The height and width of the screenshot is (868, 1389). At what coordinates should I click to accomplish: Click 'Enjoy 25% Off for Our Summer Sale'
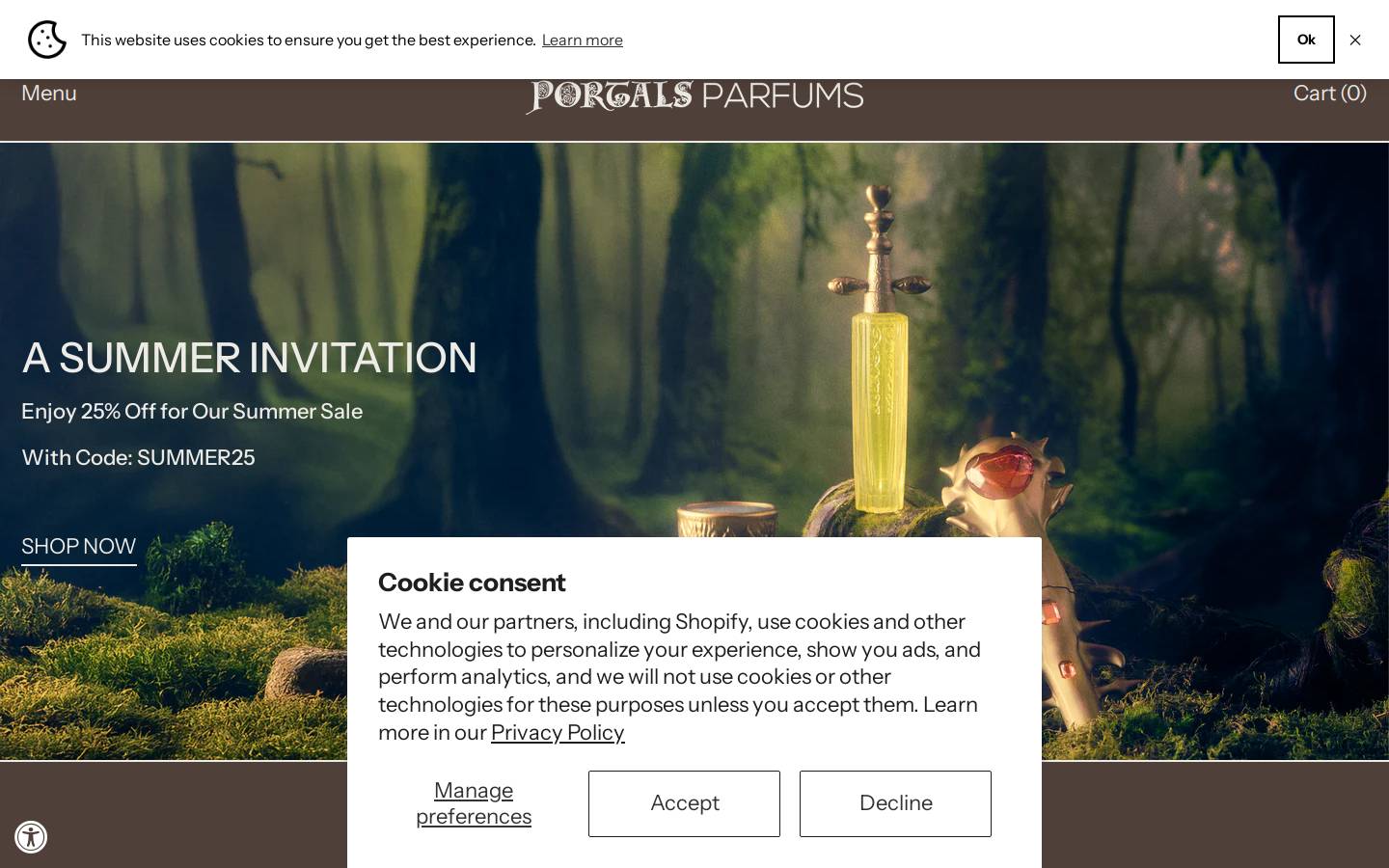point(192,411)
